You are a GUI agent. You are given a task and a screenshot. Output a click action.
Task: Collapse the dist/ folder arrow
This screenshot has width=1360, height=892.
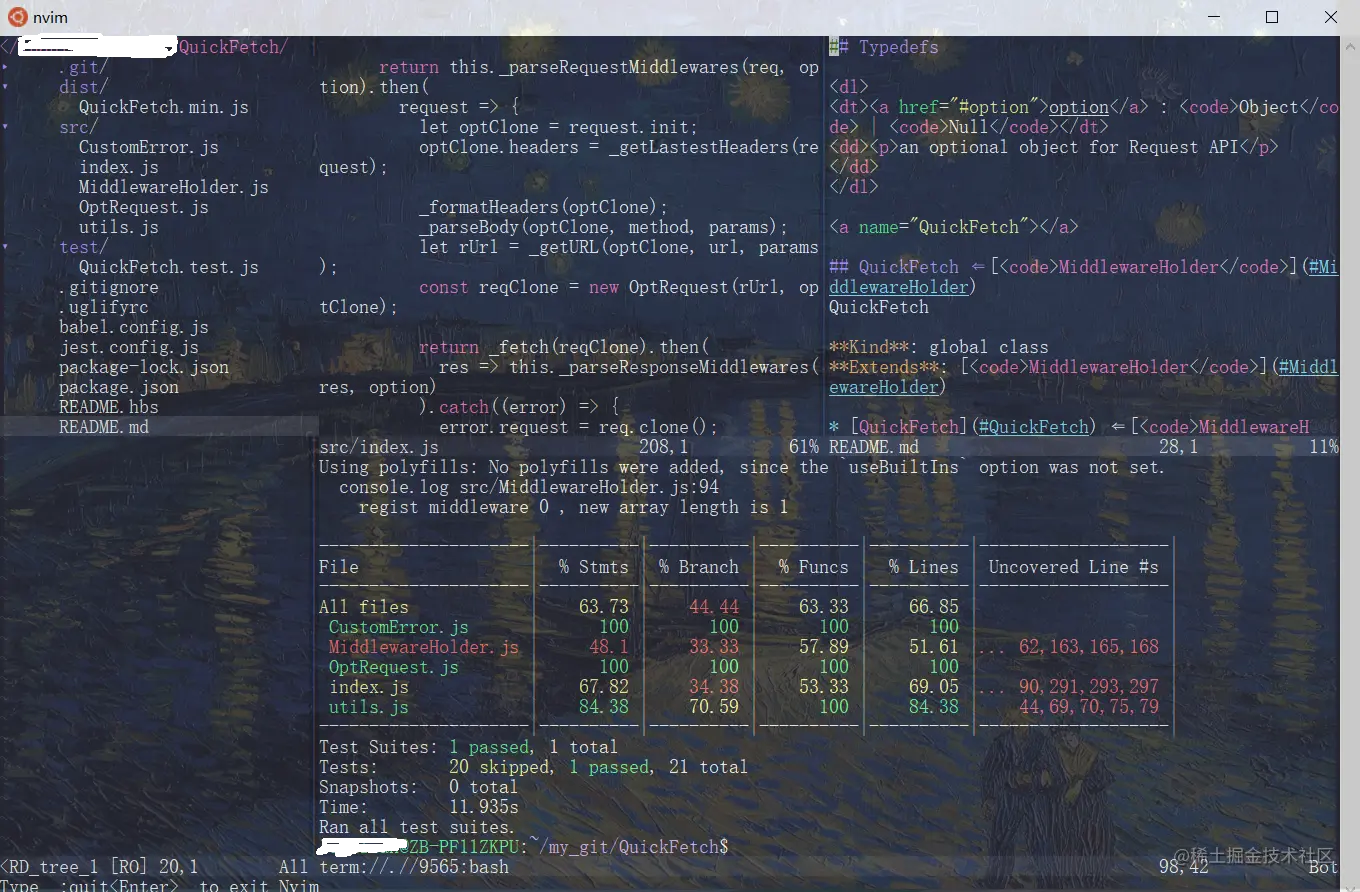pyautogui.click(x=4, y=87)
